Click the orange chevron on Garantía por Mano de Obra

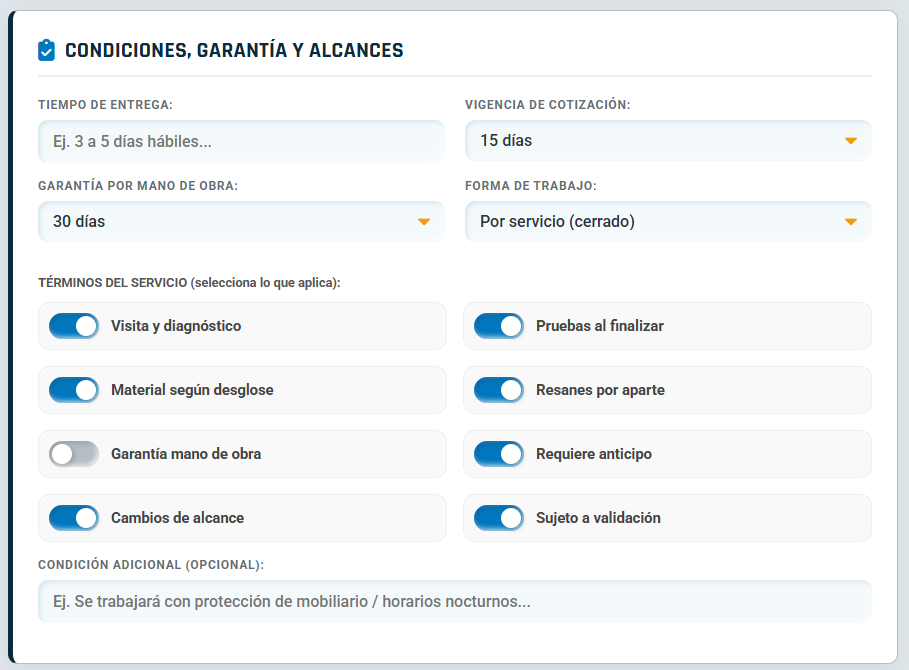pyautogui.click(x=424, y=221)
